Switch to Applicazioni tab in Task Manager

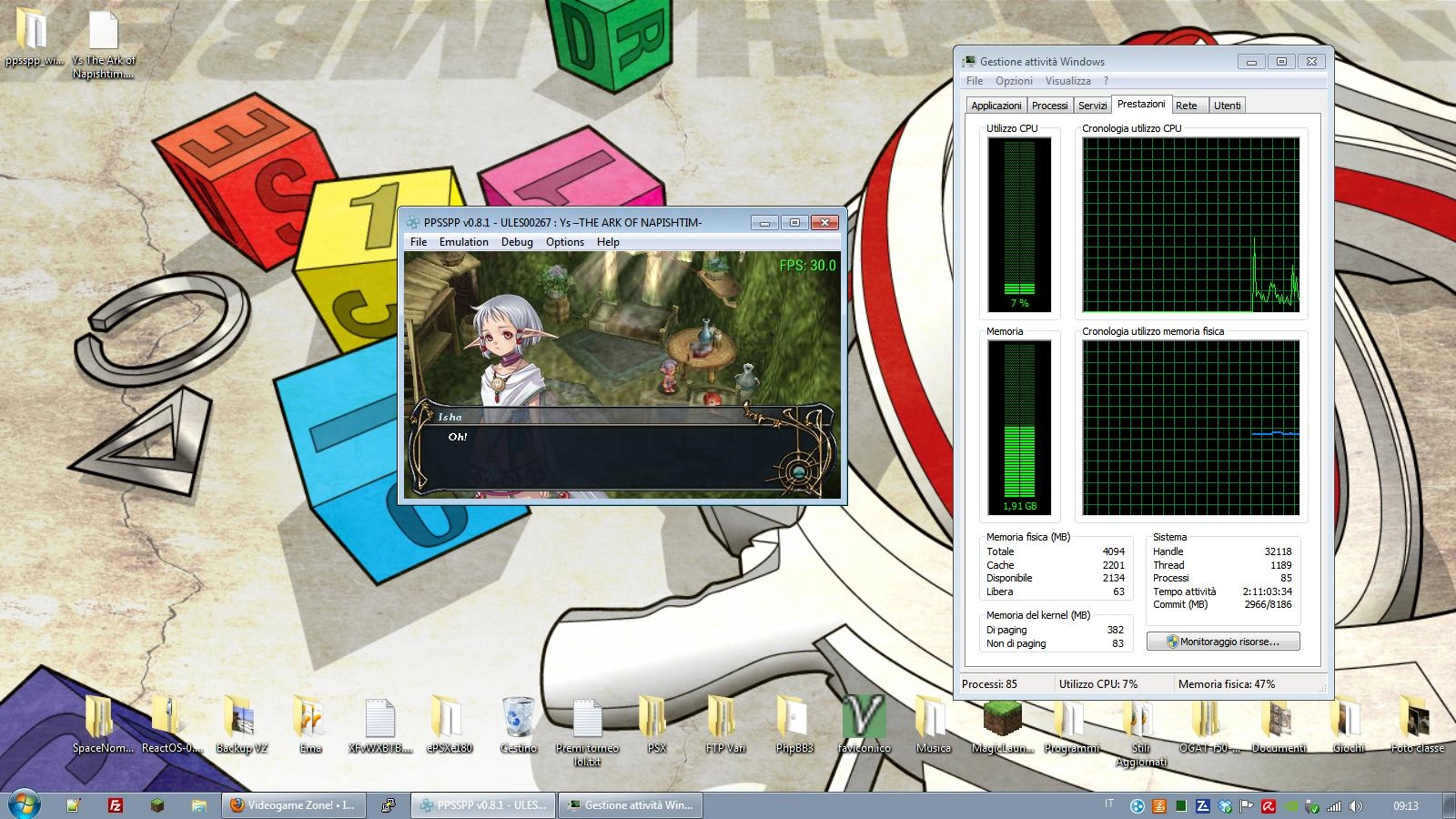[996, 106]
